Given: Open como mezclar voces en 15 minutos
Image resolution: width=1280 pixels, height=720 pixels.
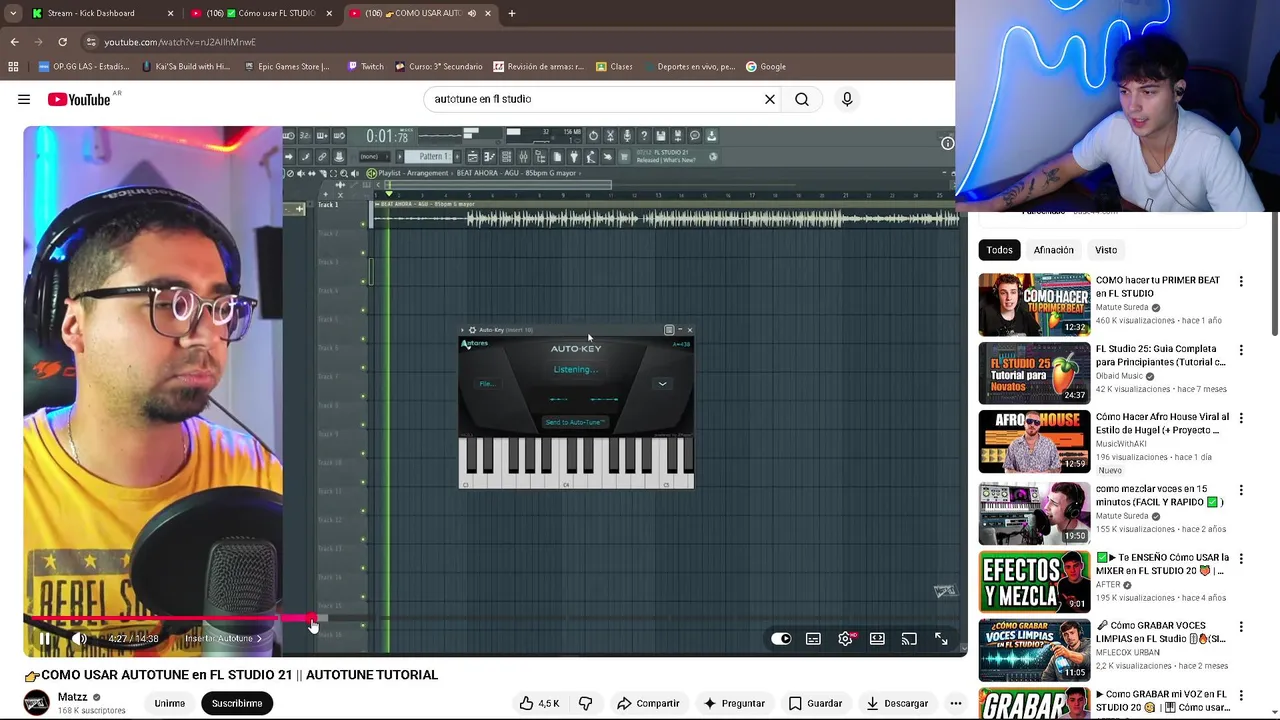Looking at the screenshot, I should click(x=1160, y=495).
